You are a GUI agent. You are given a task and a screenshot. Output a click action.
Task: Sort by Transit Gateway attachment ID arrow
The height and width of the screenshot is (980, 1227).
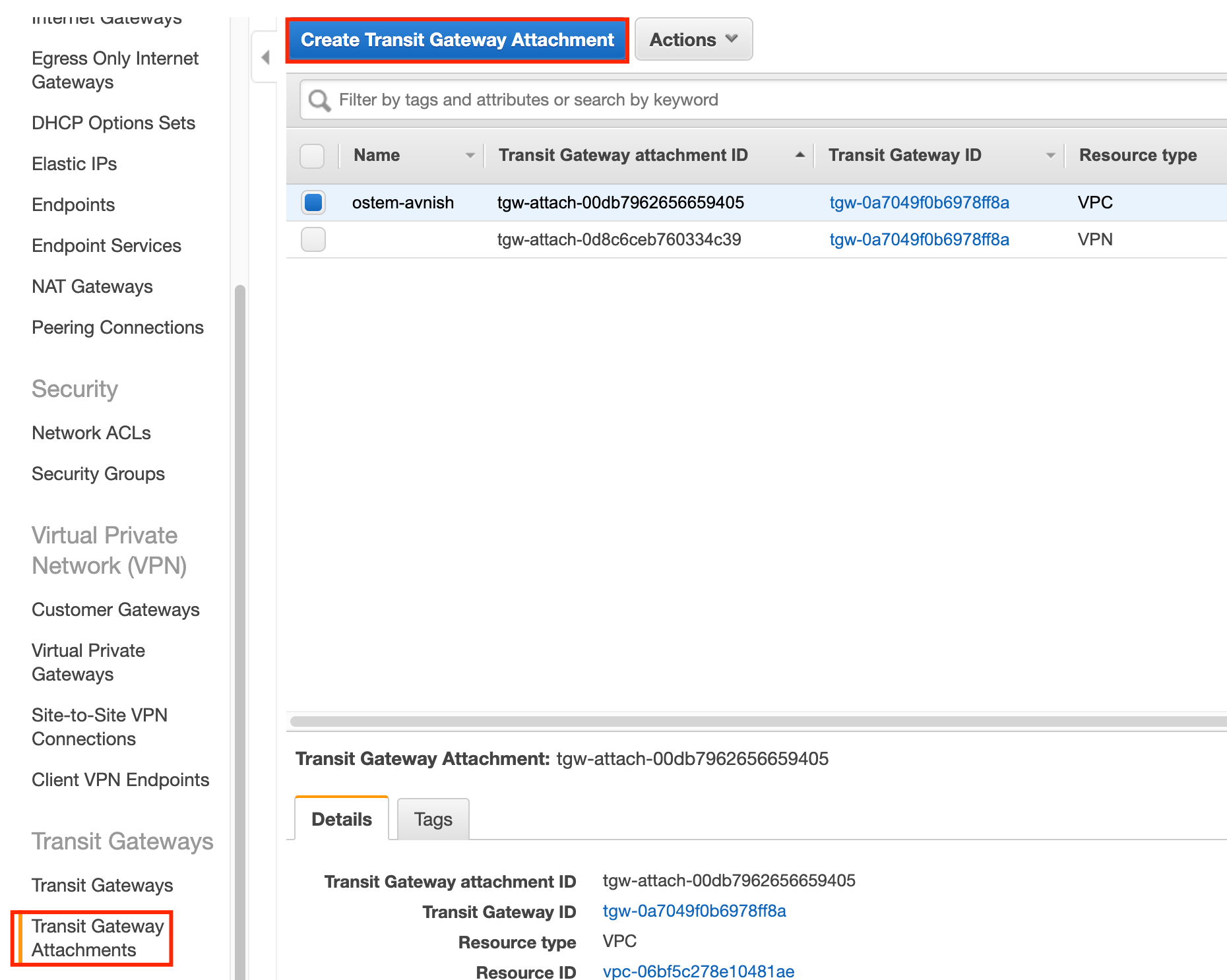tap(800, 155)
